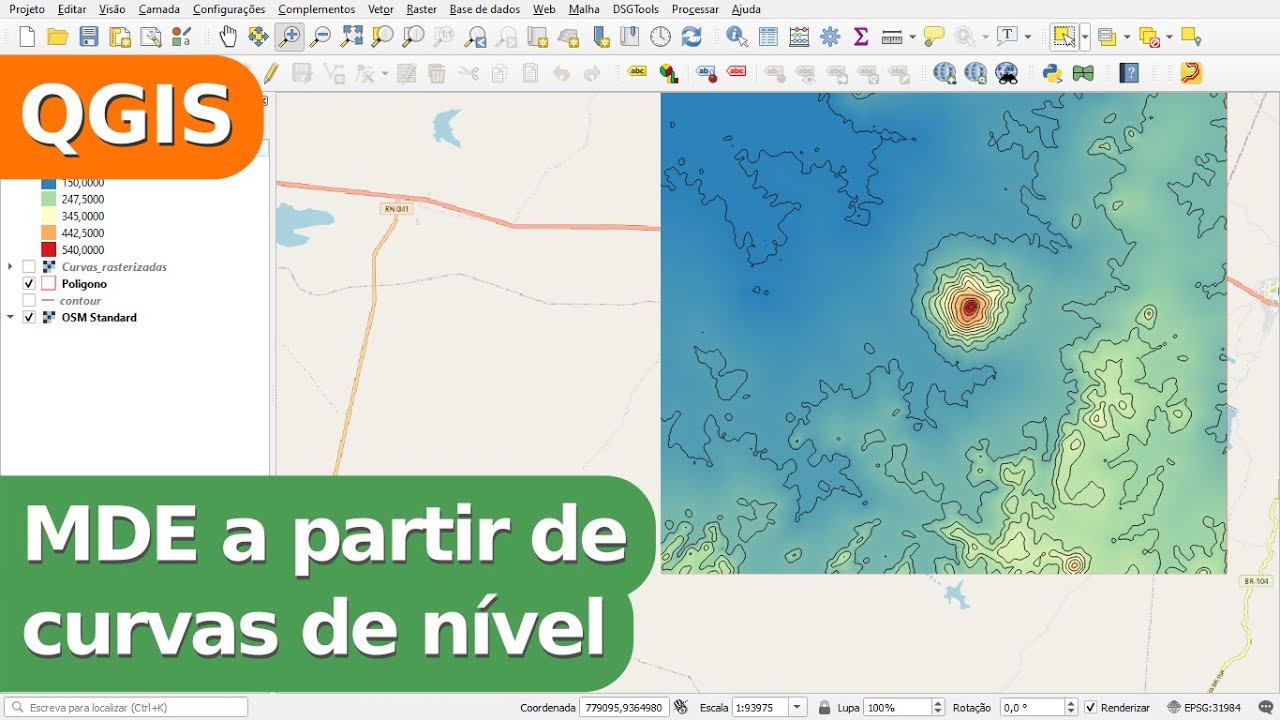Click orange 442,5000 legend color swatch

tap(48, 233)
